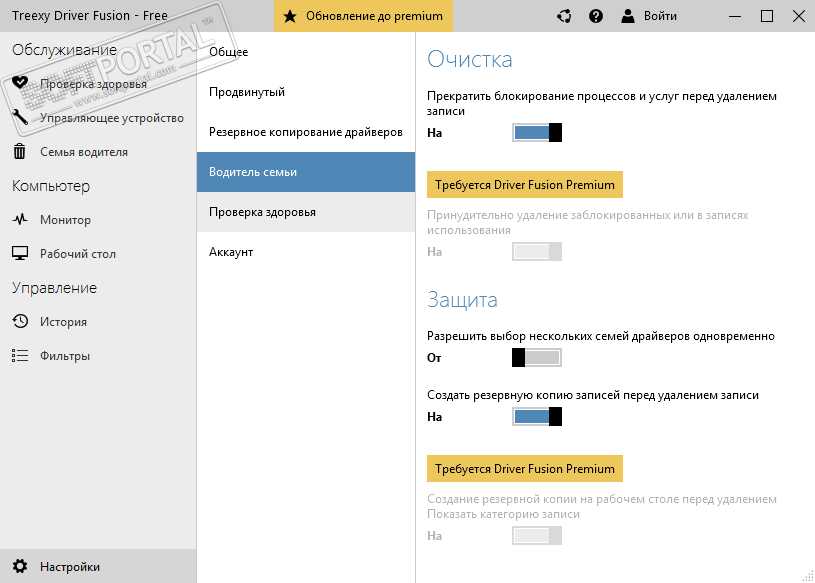Click the user profile icon beside Войти

tap(628, 16)
